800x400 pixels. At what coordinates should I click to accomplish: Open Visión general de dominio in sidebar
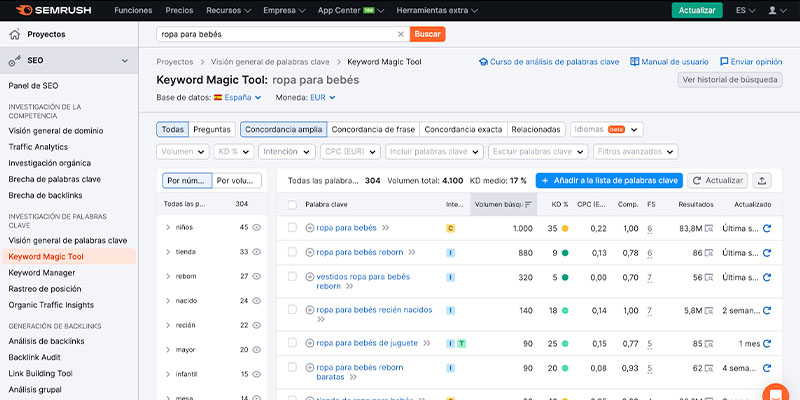point(56,131)
